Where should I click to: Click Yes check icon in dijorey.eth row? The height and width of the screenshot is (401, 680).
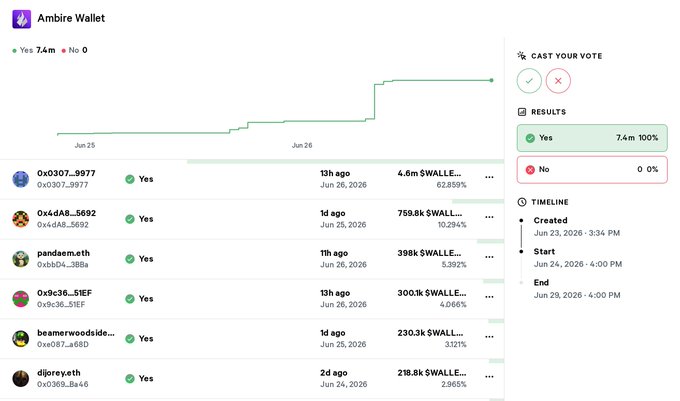130,378
